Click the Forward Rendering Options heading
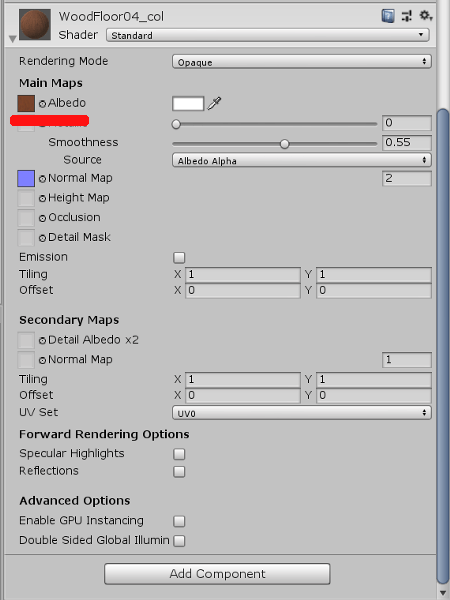Viewport: 450px width, 600px height. (x=104, y=434)
